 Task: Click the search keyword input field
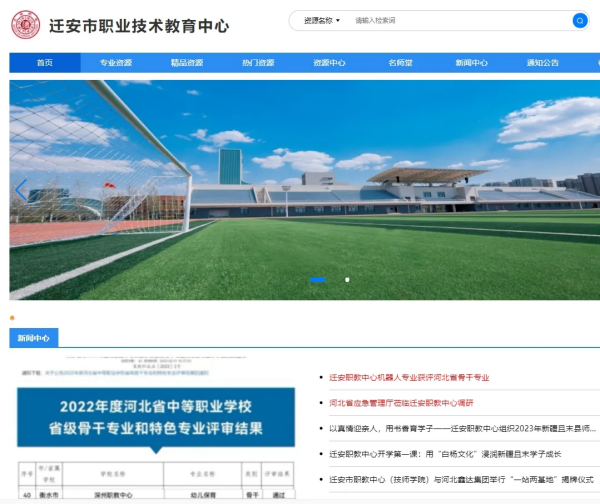460,20
